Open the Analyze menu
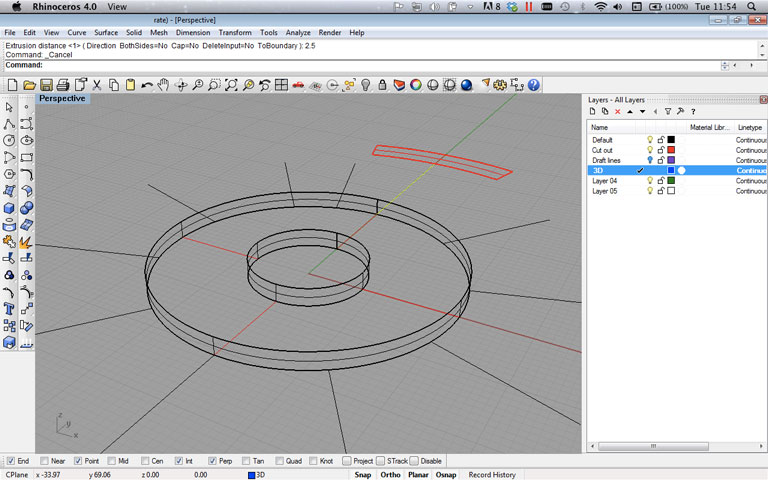The width and height of the screenshot is (768, 480). 298,32
